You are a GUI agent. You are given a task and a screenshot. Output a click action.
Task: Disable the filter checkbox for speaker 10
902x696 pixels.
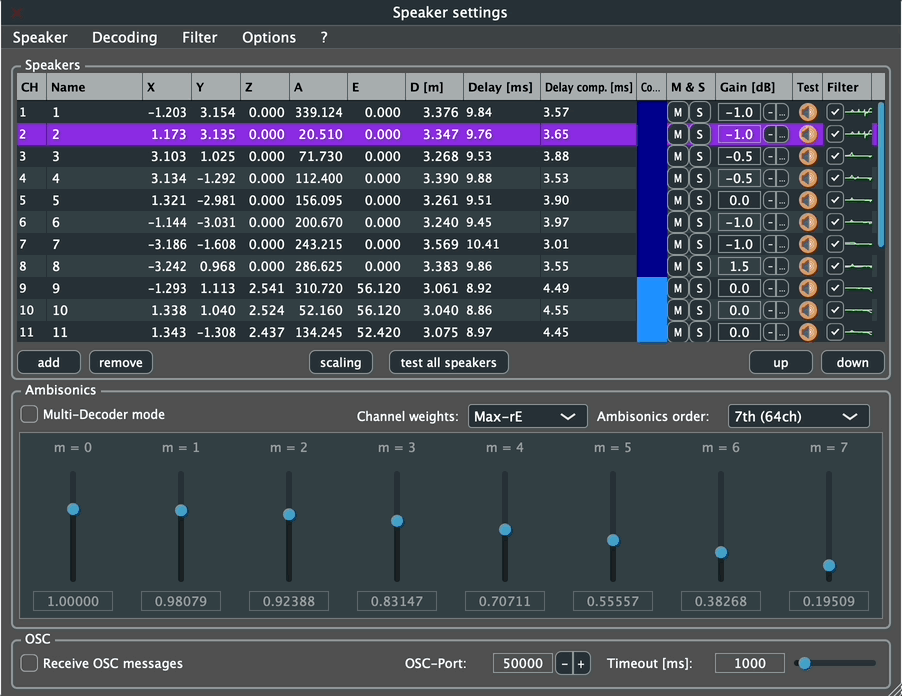(x=835, y=310)
